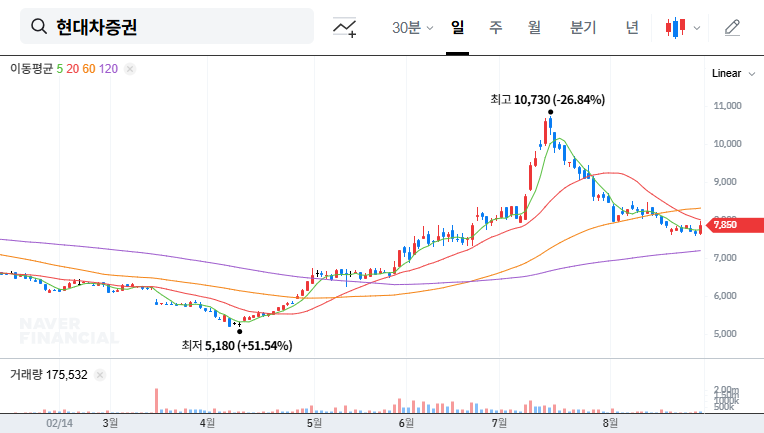Open the add indicator chart icon

[344, 27]
